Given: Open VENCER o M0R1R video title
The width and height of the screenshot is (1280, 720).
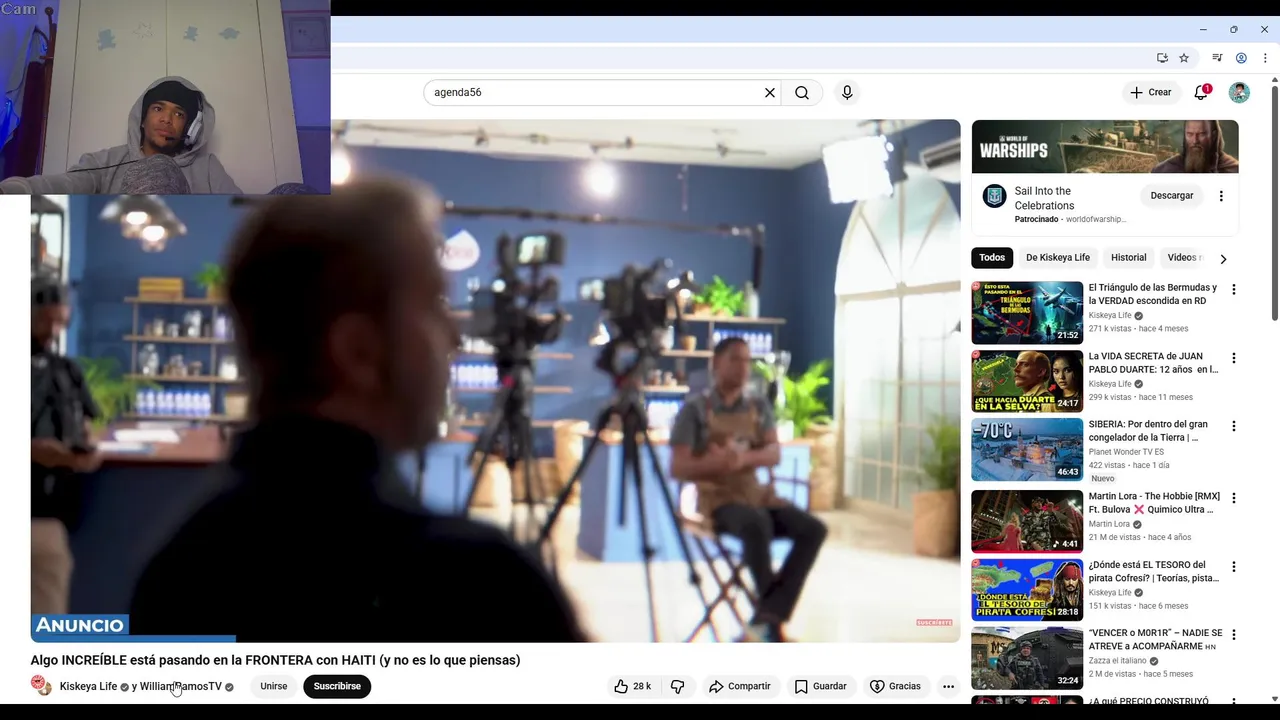Looking at the screenshot, I should point(1155,640).
